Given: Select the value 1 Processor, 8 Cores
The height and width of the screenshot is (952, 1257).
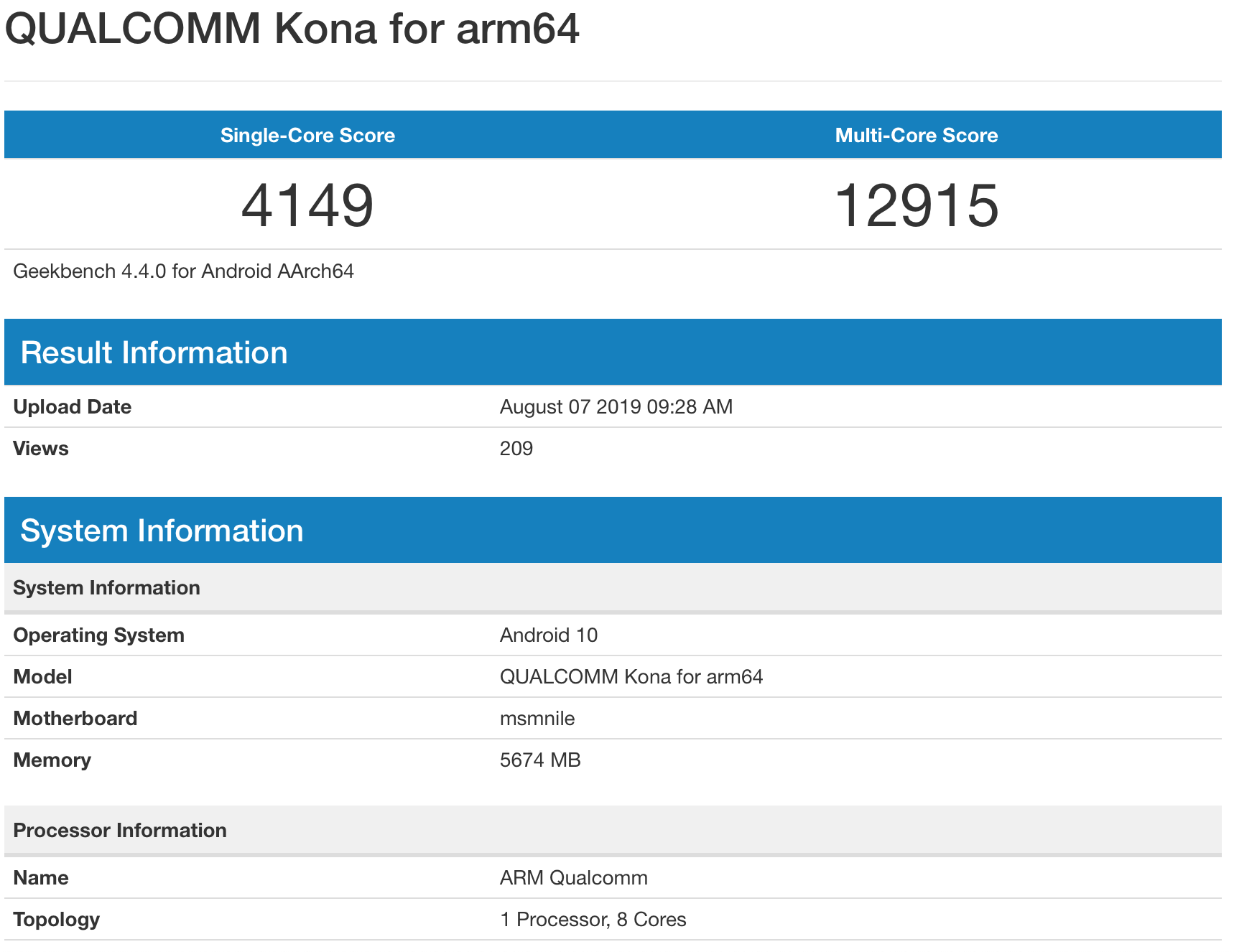Looking at the screenshot, I should 593,920.
